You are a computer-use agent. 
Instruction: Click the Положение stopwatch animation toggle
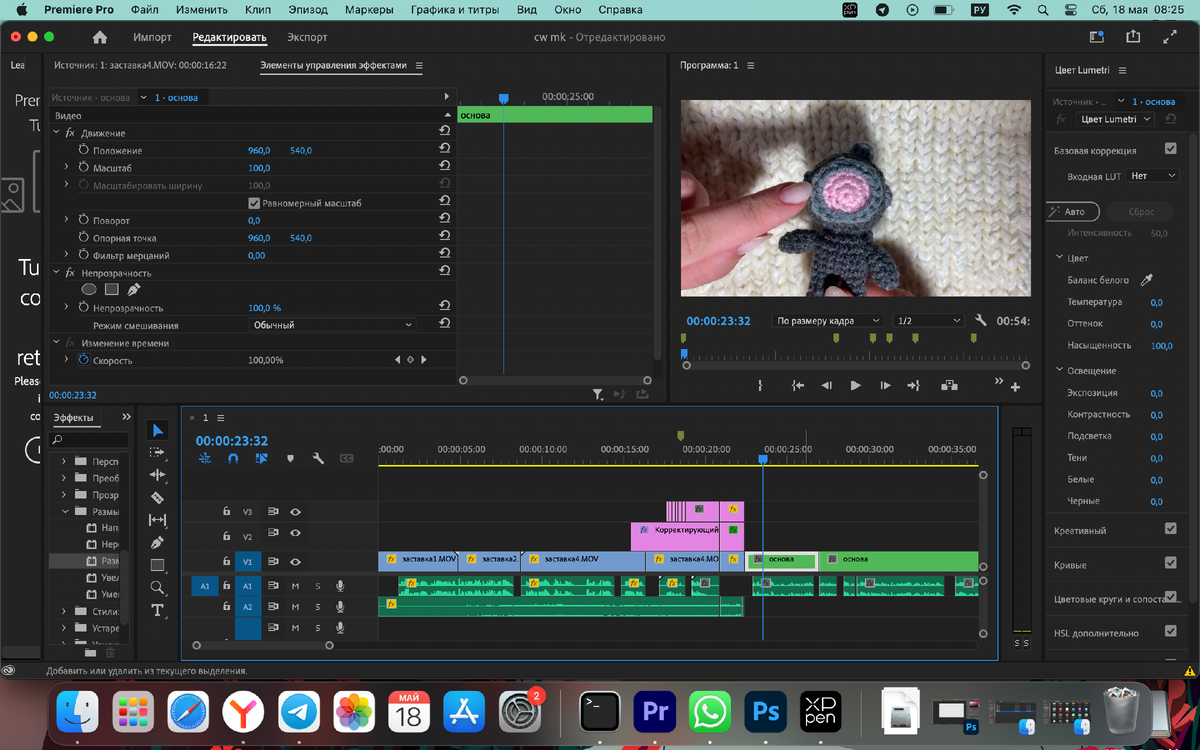84,150
